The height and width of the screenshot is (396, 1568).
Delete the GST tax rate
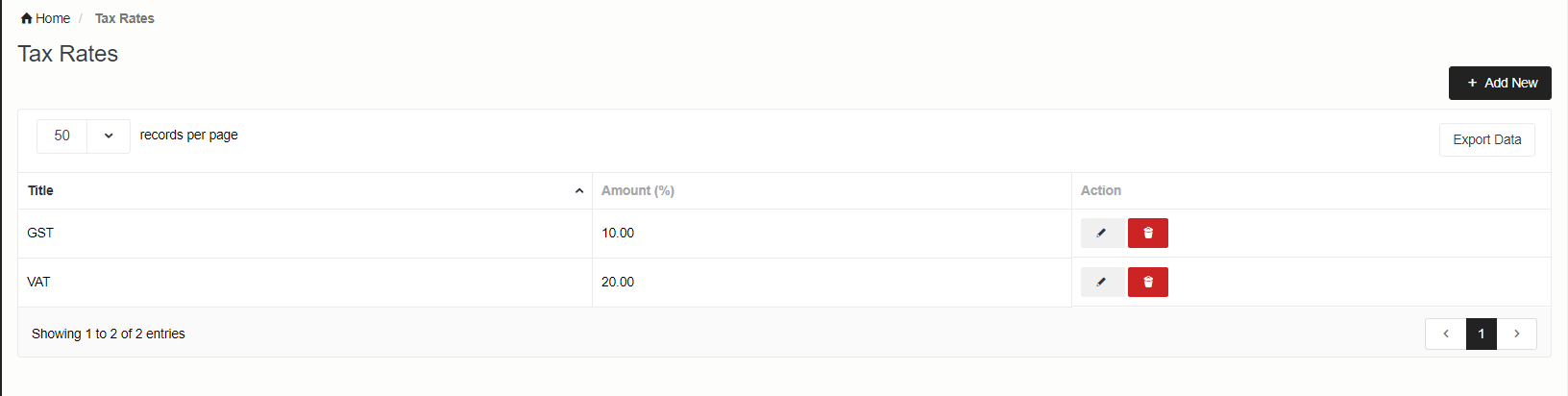click(x=1148, y=233)
